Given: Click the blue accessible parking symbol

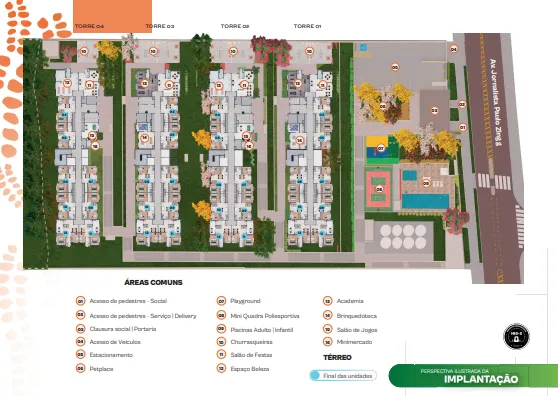Looking at the screenshot, I should coord(363,47).
